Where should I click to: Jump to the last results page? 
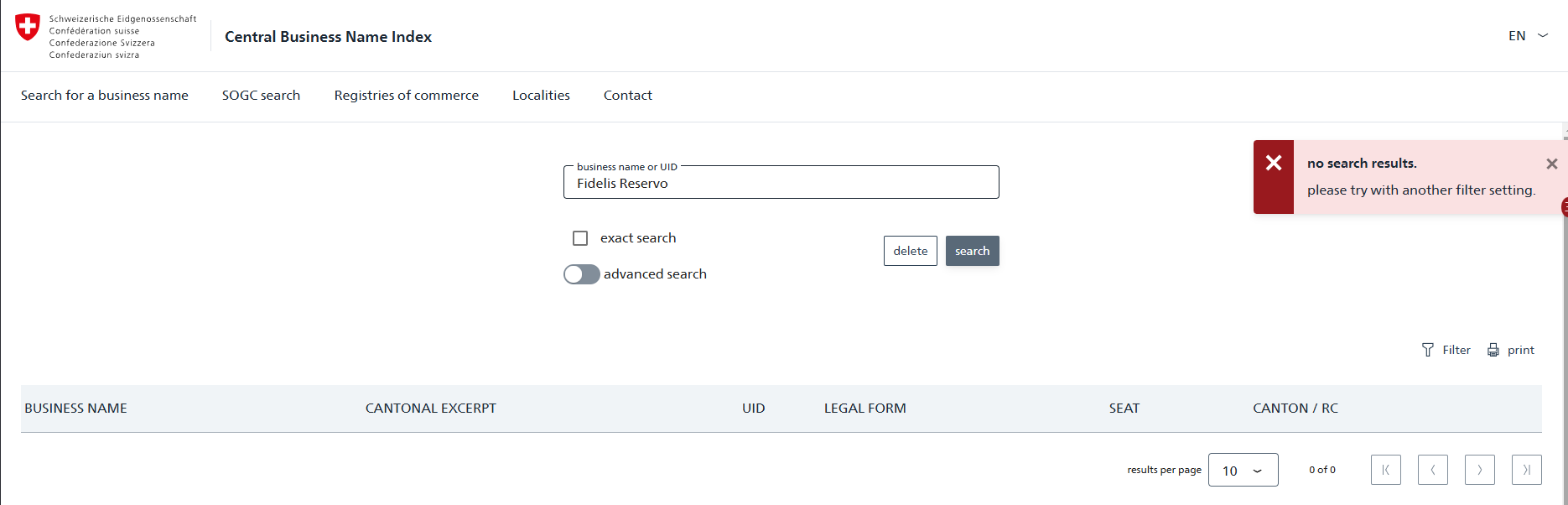[1526, 470]
